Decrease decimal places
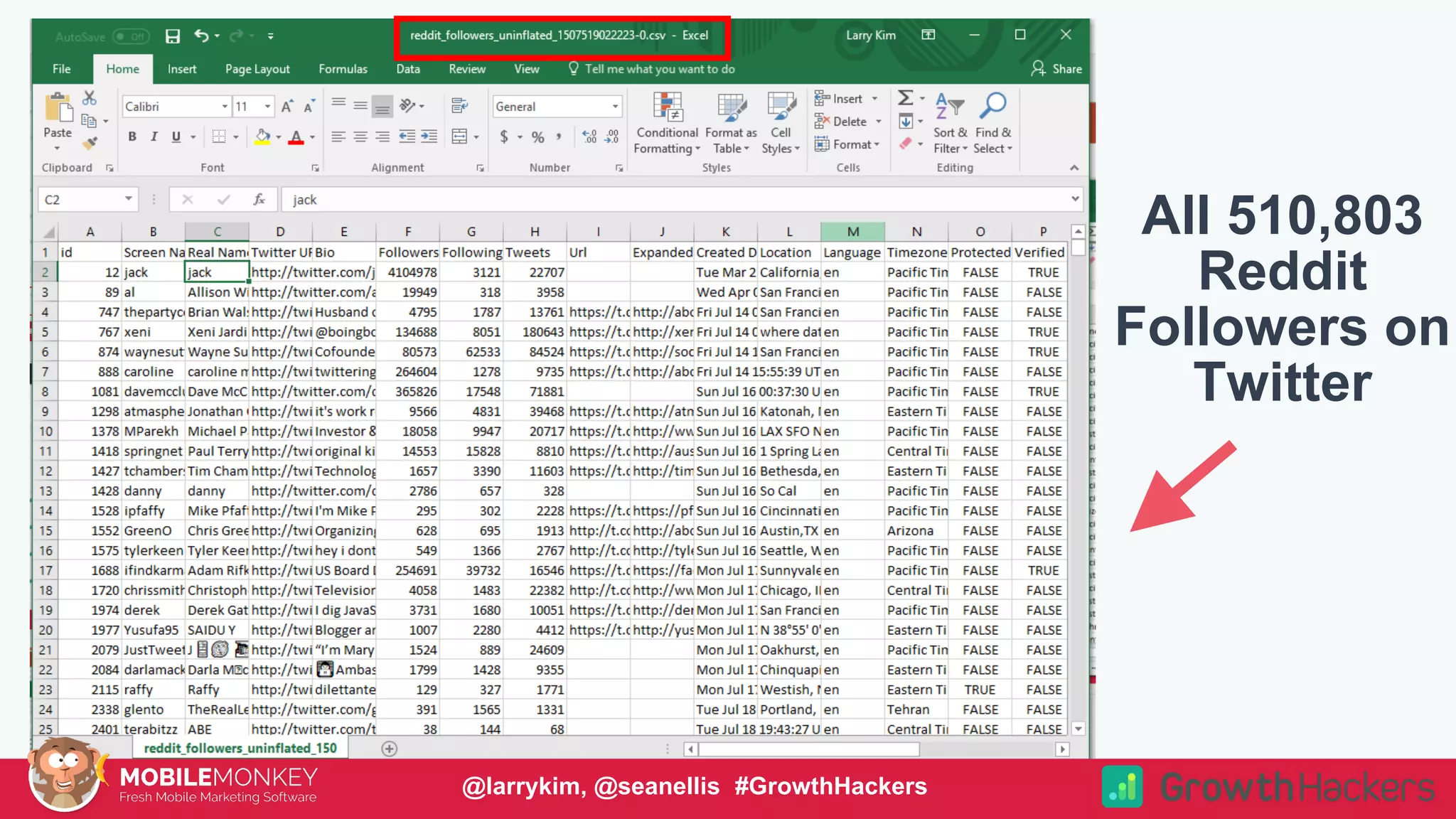The image size is (1456, 819). pos(612,136)
